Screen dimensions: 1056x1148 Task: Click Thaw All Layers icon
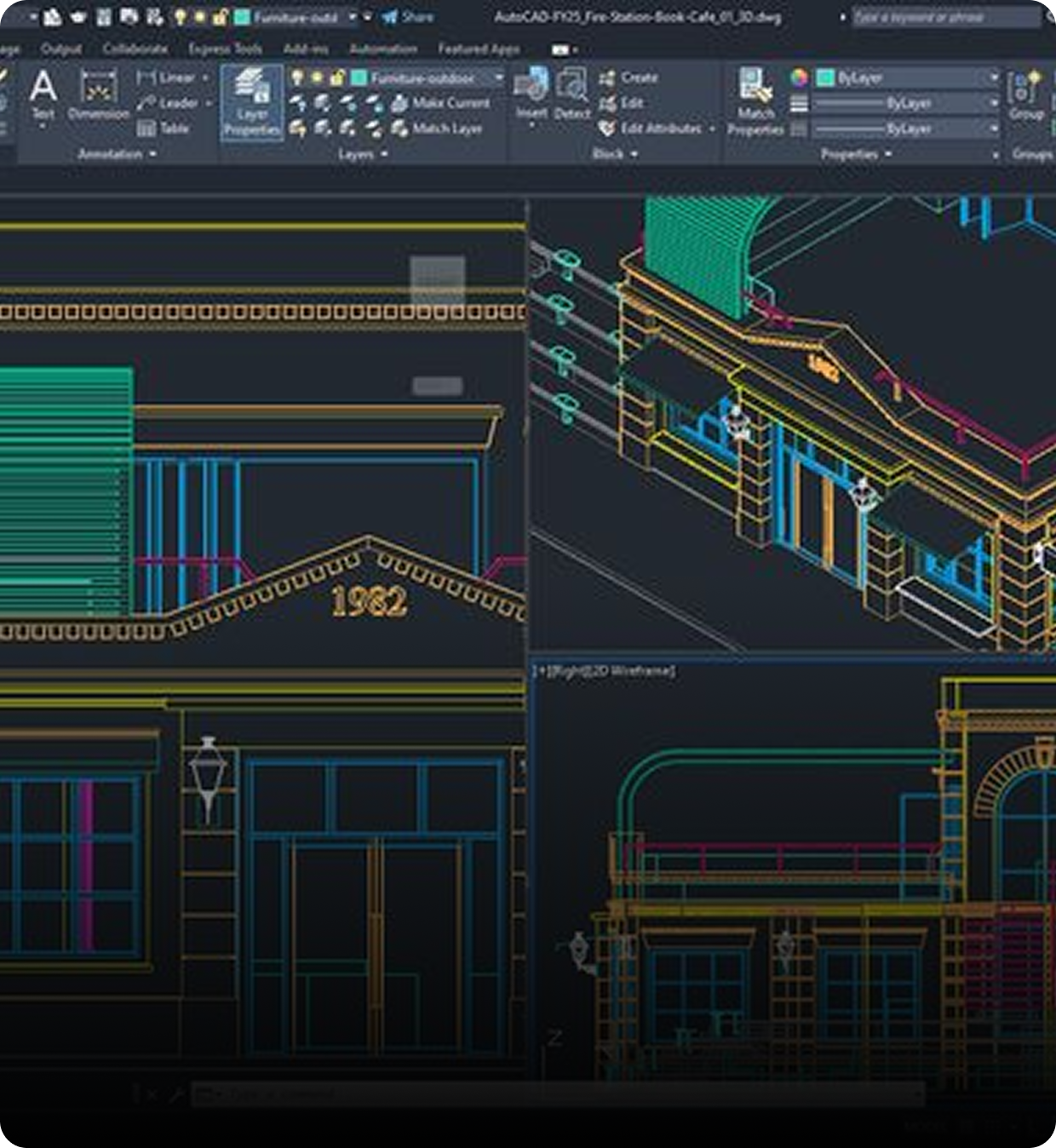point(348,129)
